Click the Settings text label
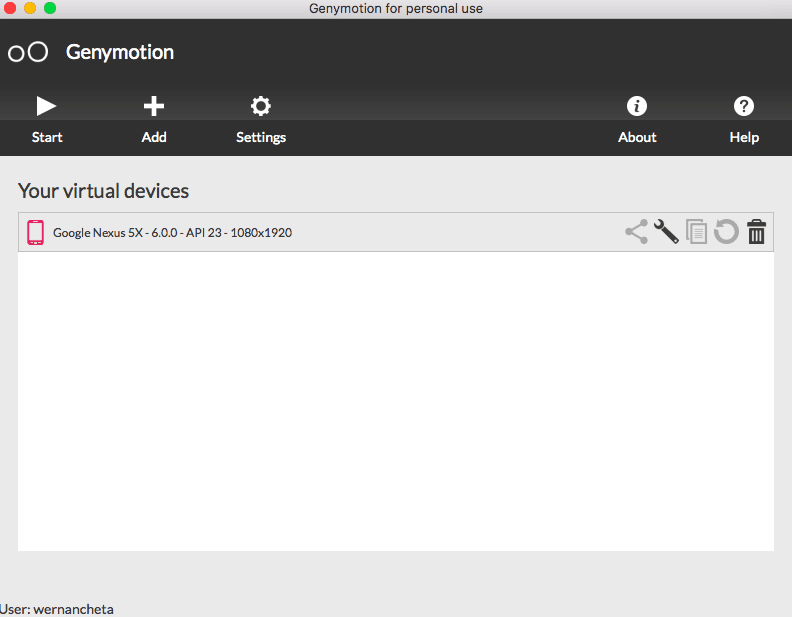 (x=261, y=137)
